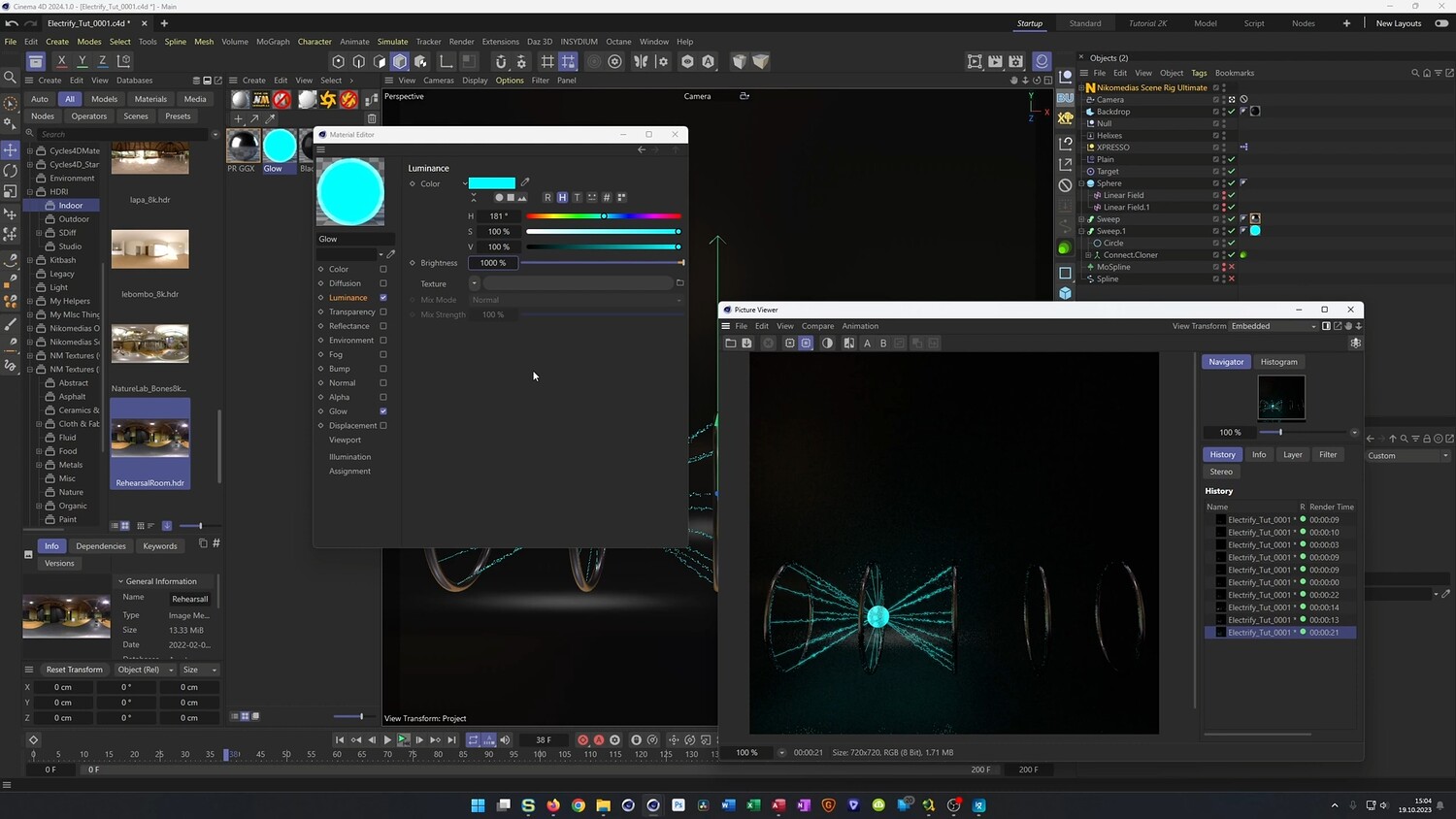The width and height of the screenshot is (1456, 819).
Task: Go to the start of the timeline
Action: pyautogui.click(x=339, y=739)
